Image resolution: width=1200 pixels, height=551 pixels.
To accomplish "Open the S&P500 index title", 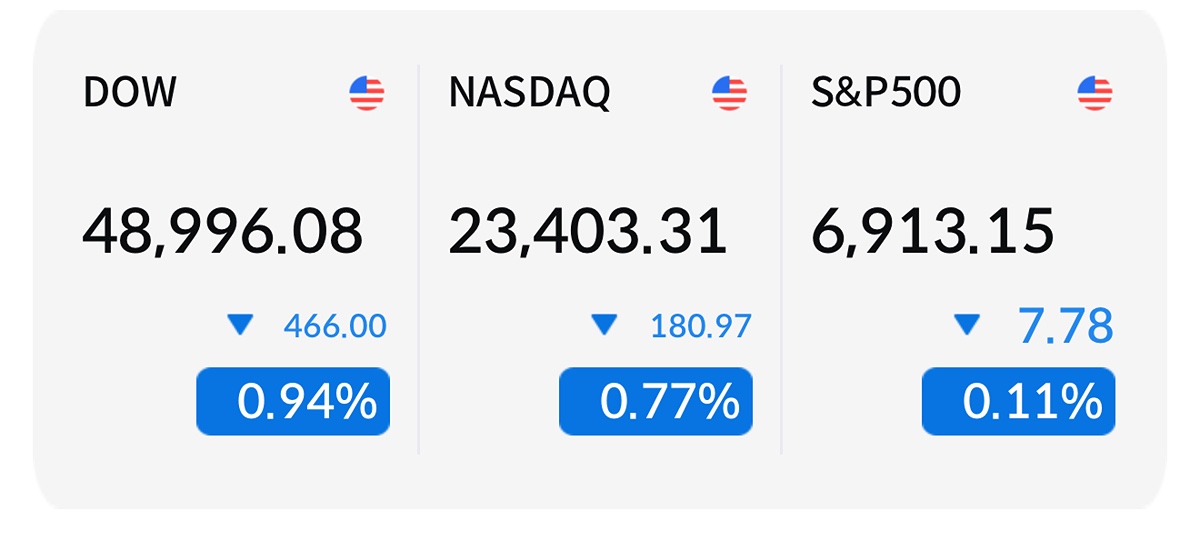I will (886, 93).
